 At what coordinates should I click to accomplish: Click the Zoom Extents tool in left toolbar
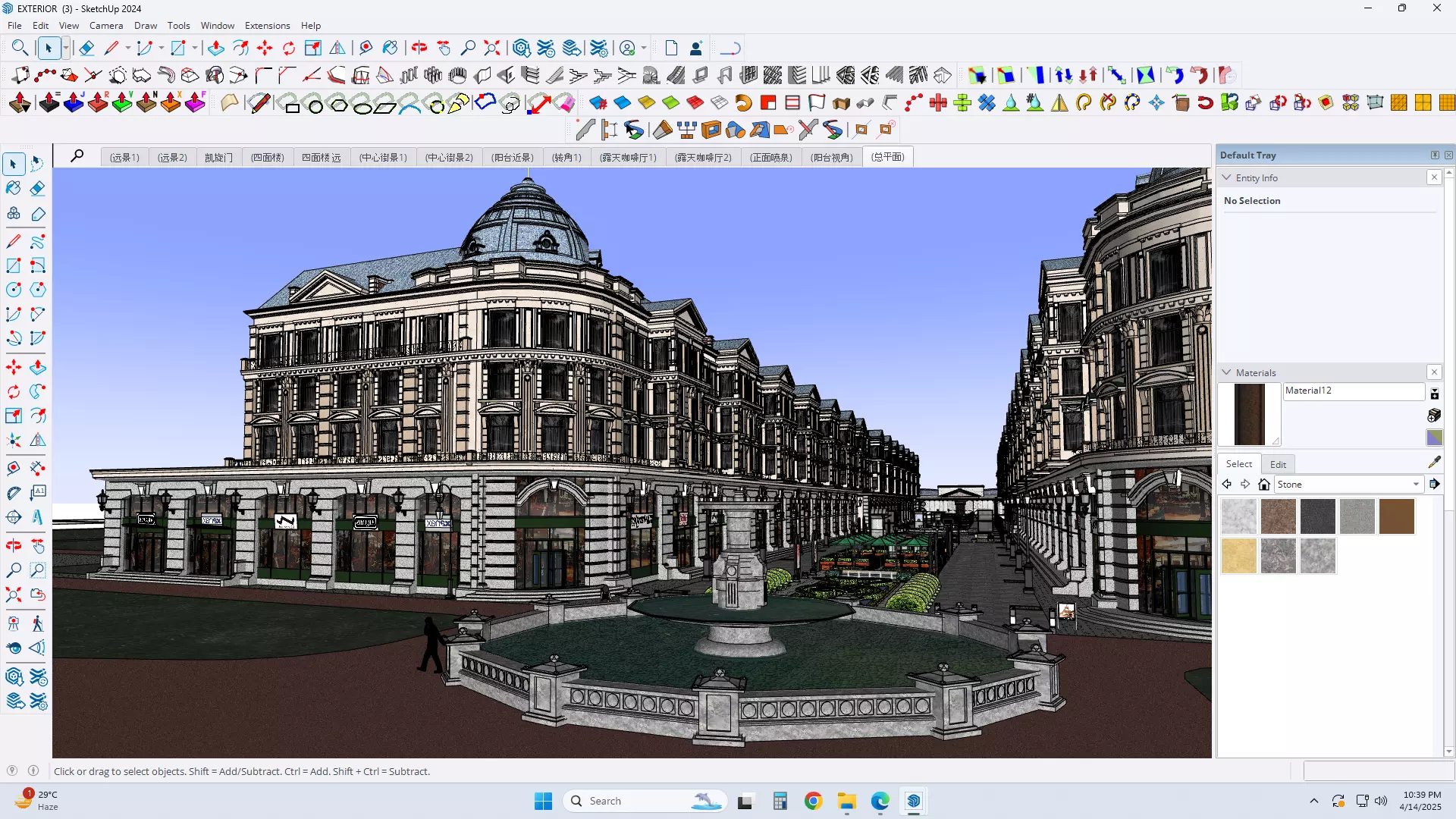pyautogui.click(x=14, y=595)
